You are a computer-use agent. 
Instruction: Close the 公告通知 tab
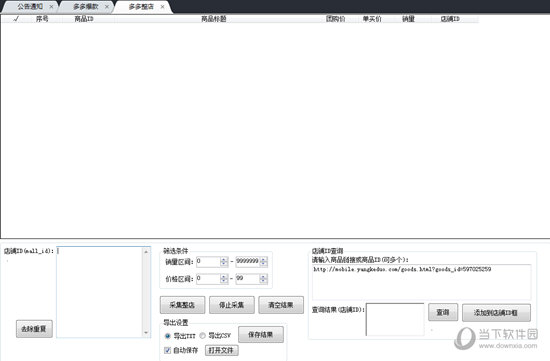(51, 7)
